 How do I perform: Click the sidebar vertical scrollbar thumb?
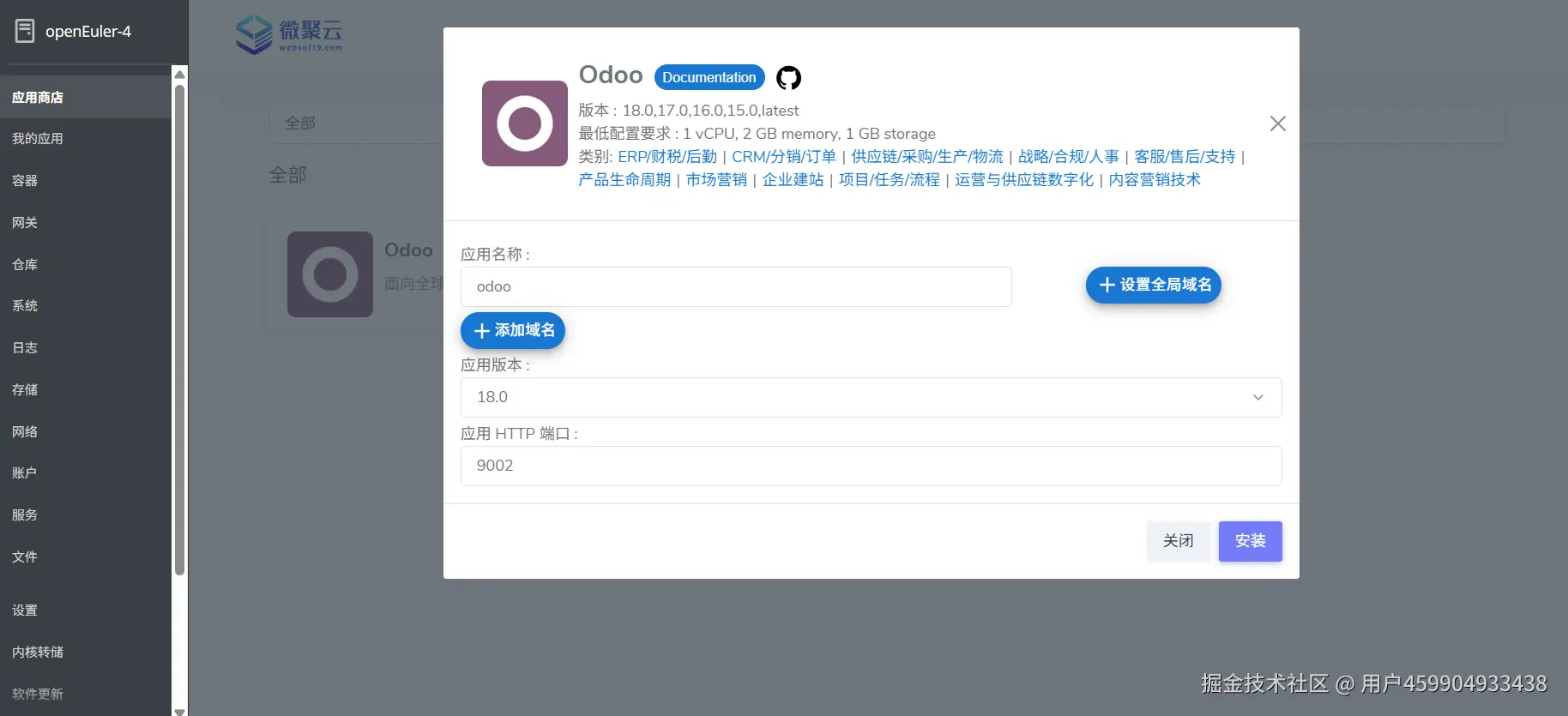point(179,330)
